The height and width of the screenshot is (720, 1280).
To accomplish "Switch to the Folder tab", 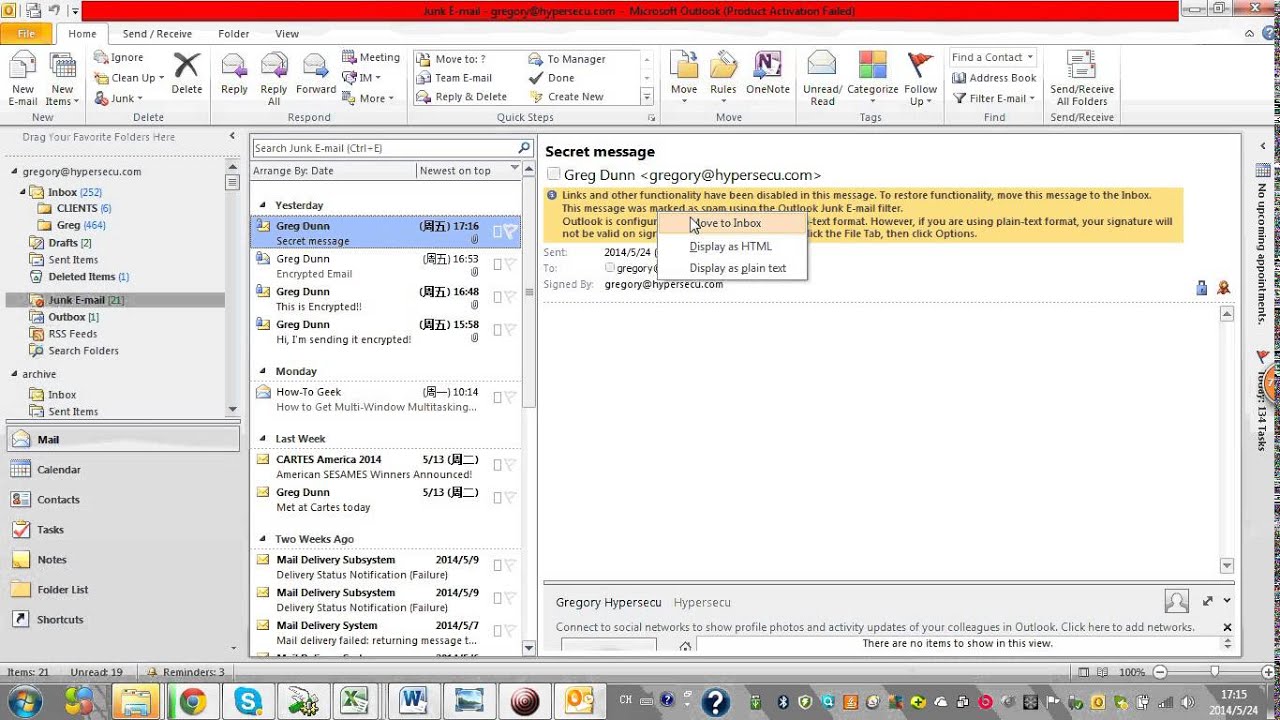I will (x=234, y=33).
